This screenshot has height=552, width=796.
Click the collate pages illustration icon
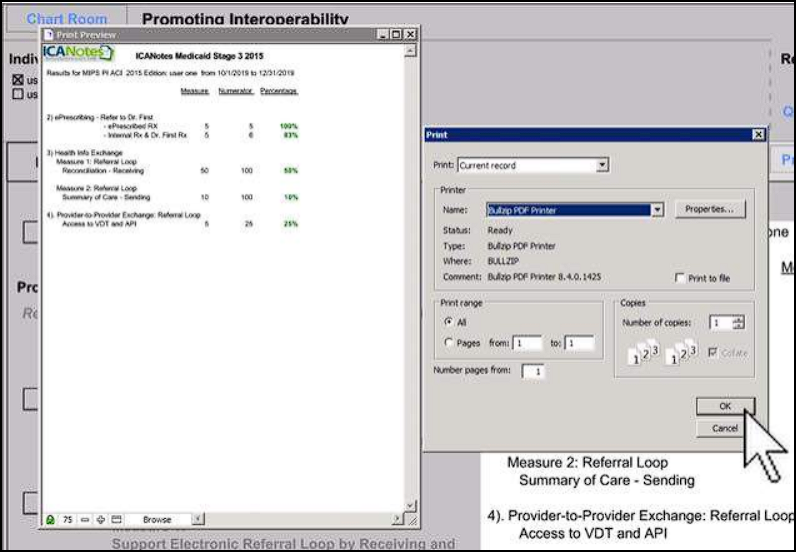(662, 352)
